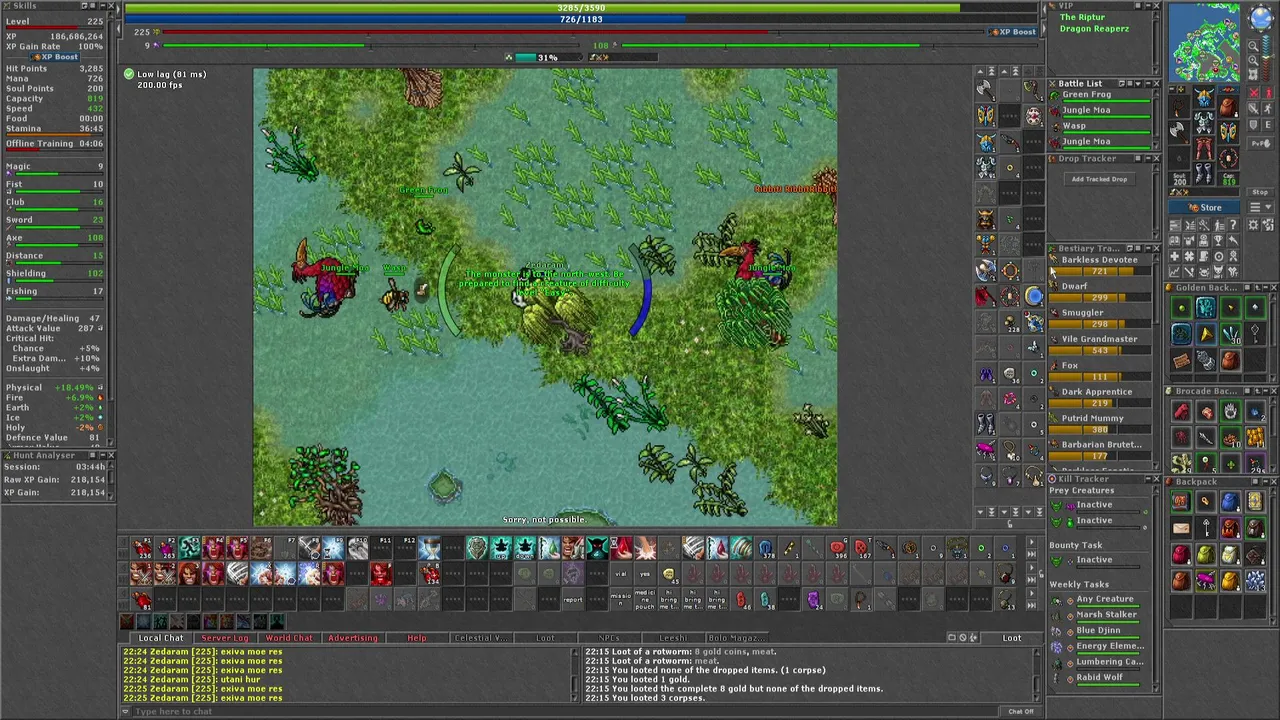Open the equipped backpack slot
This screenshot has height=720, width=1280.
[1228, 107]
